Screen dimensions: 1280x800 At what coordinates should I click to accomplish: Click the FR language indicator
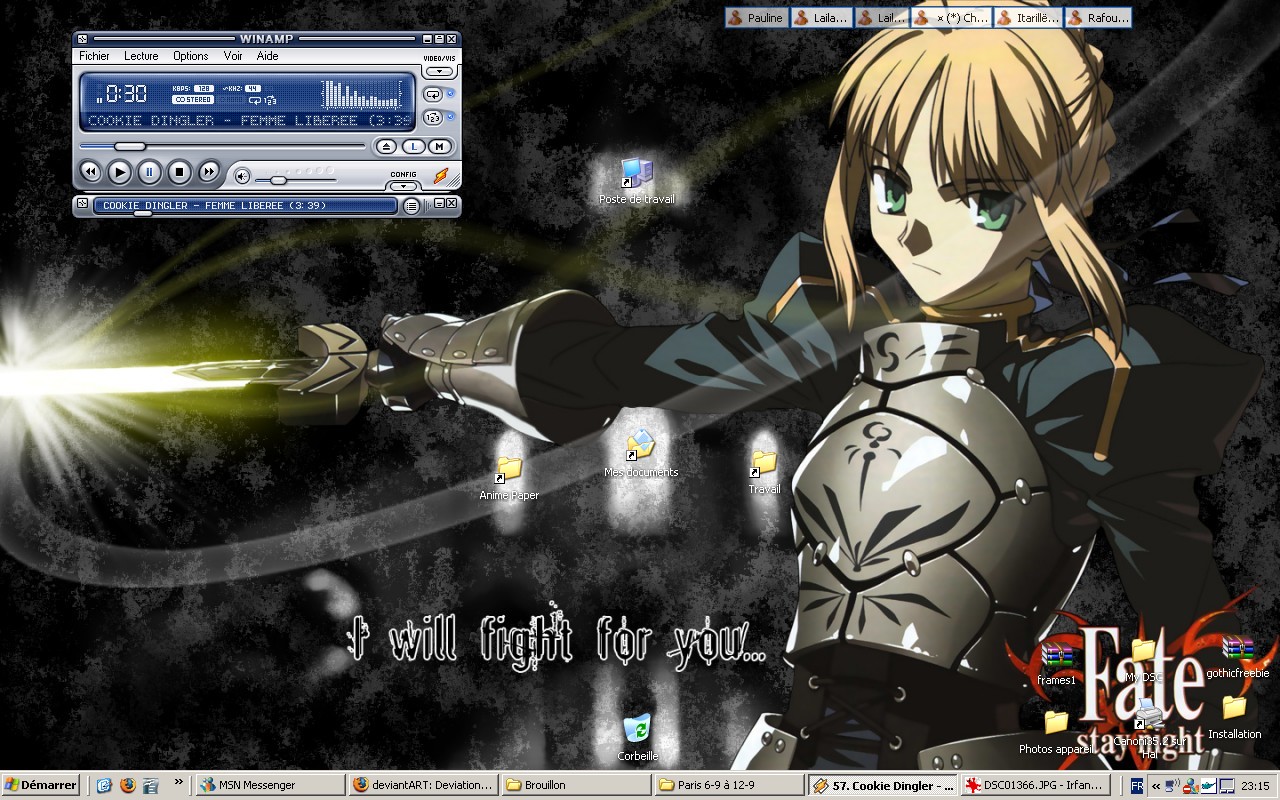click(1136, 785)
